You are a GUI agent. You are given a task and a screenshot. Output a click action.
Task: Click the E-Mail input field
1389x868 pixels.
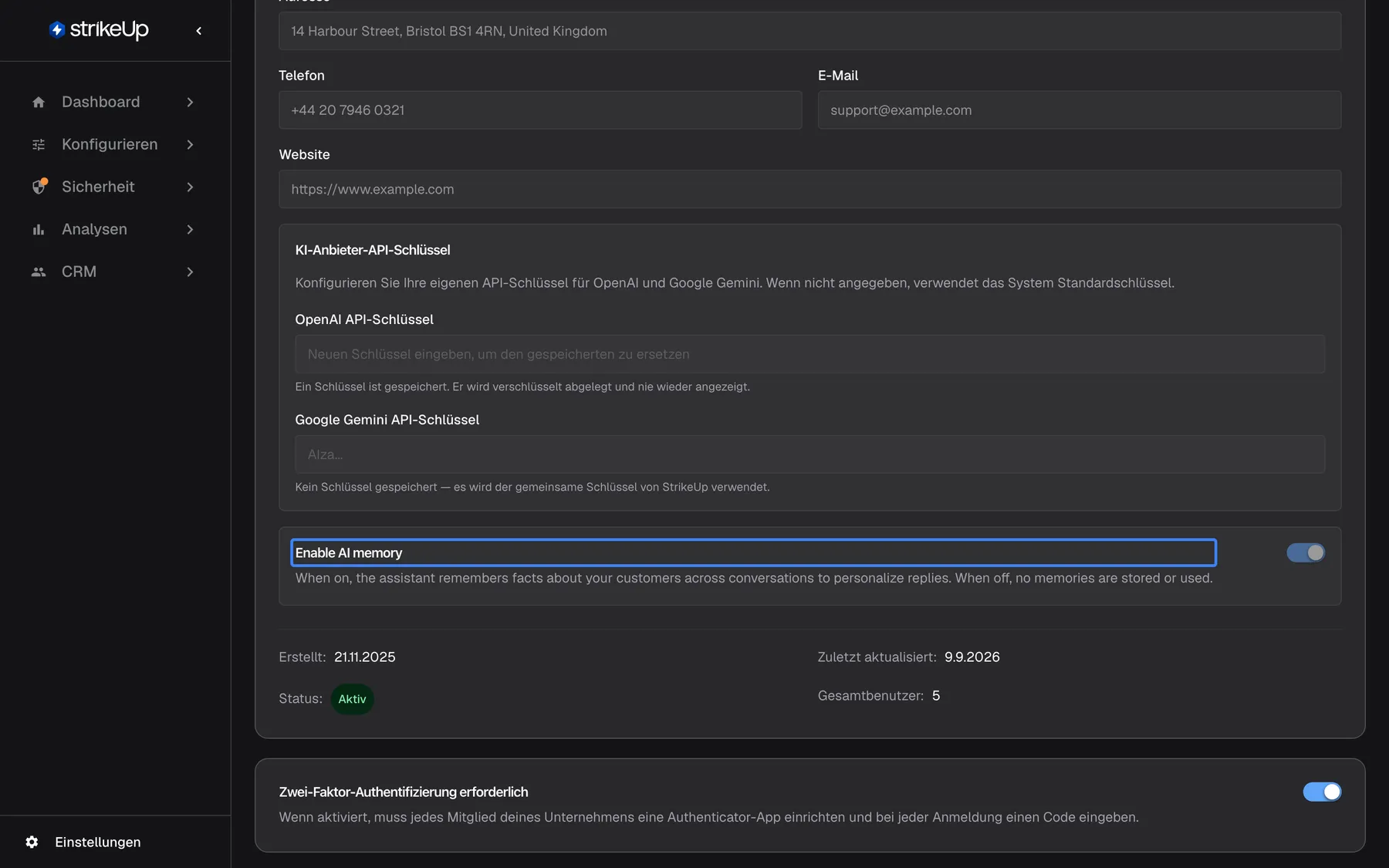point(1079,110)
